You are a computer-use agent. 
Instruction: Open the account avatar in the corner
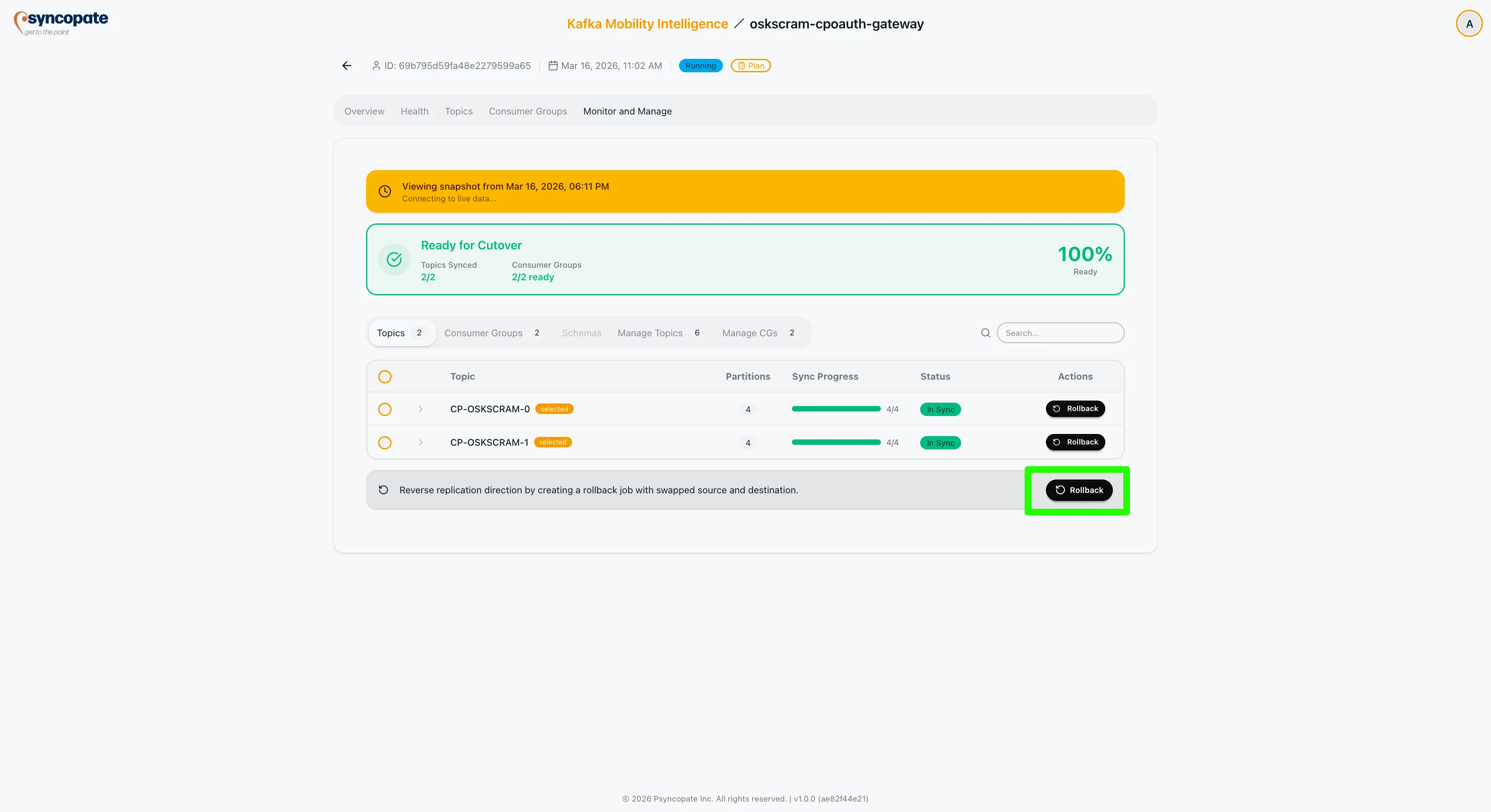point(1468,23)
